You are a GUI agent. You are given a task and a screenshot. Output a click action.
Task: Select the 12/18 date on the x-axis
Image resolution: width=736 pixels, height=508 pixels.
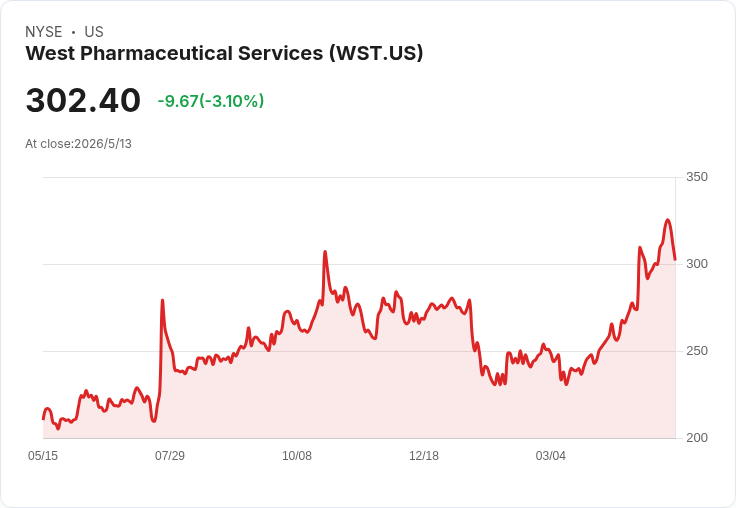point(424,455)
